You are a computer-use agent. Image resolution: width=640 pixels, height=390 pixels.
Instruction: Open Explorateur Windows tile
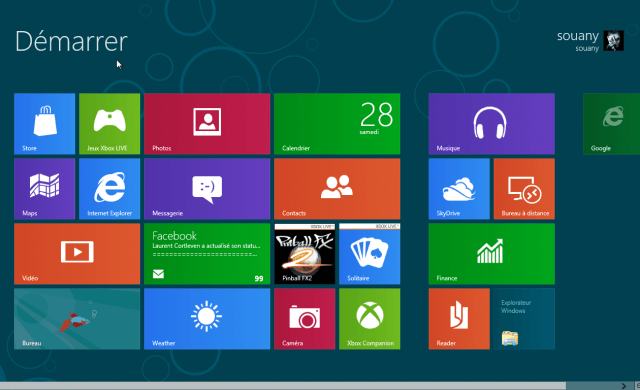(524, 319)
